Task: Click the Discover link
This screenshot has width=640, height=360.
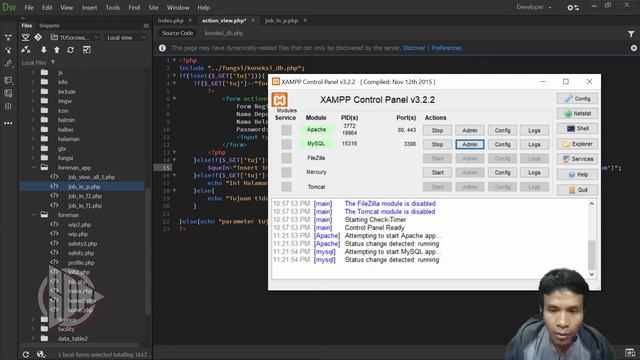Action: click(414, 48)
